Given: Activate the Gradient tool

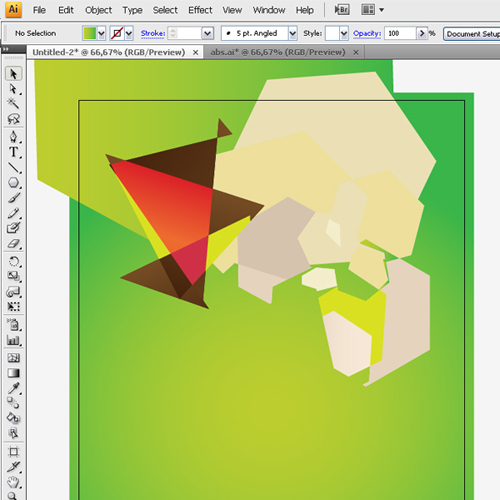Looking at the screenshot, I should [13, 373].
